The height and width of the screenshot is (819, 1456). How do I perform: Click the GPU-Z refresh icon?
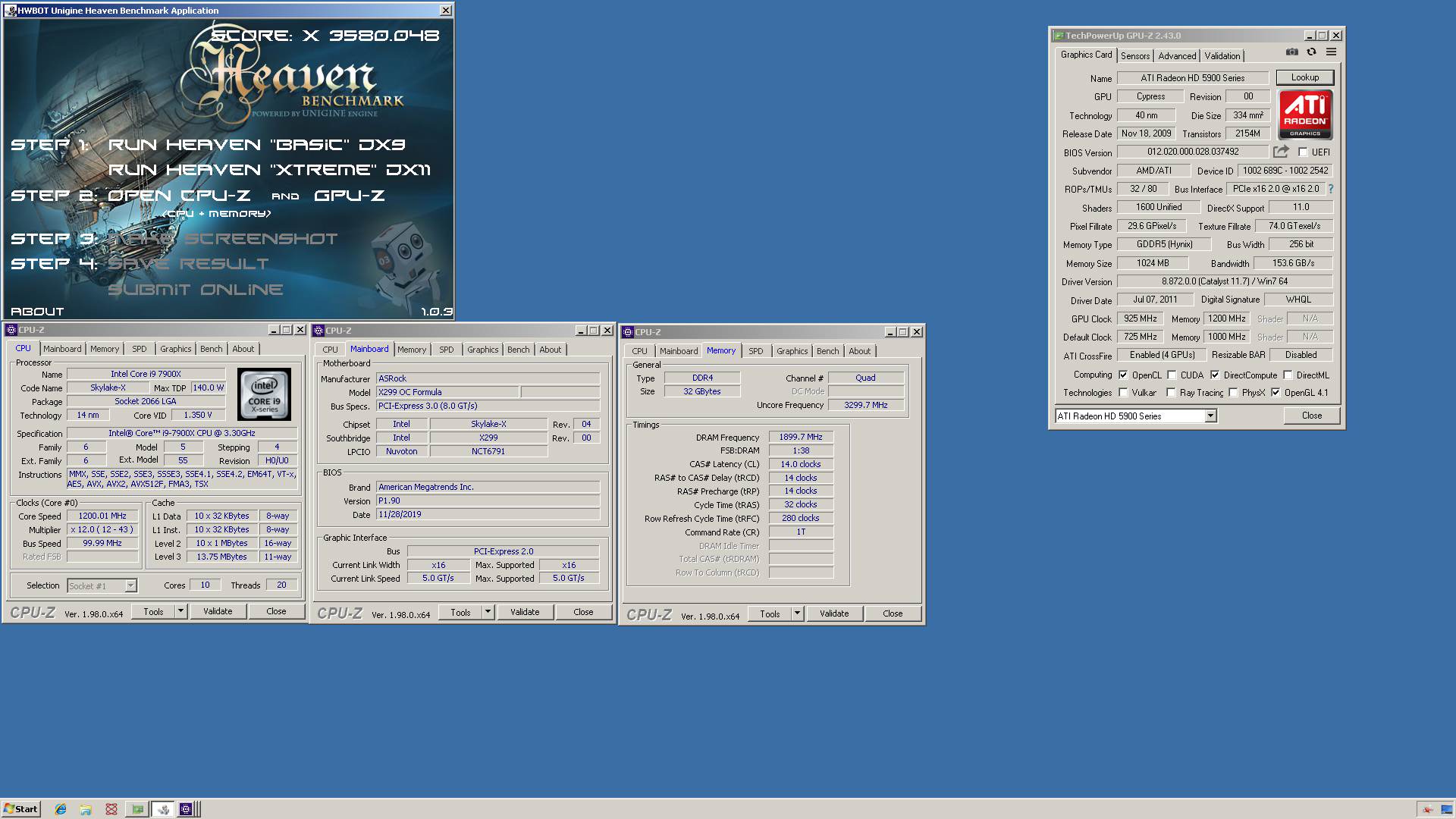pyautogui.click(x=1311, y=52)
